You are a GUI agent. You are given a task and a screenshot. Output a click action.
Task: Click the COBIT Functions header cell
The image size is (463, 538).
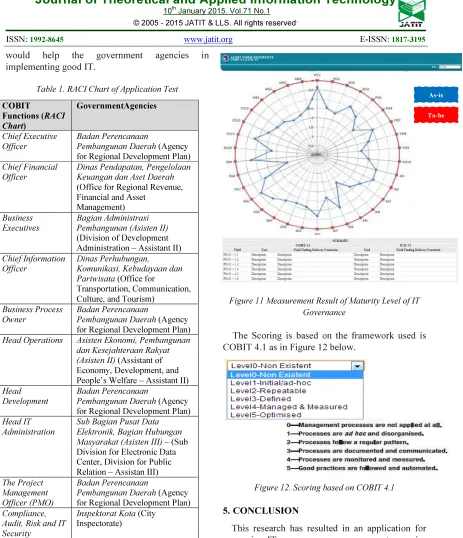(36, 115)
